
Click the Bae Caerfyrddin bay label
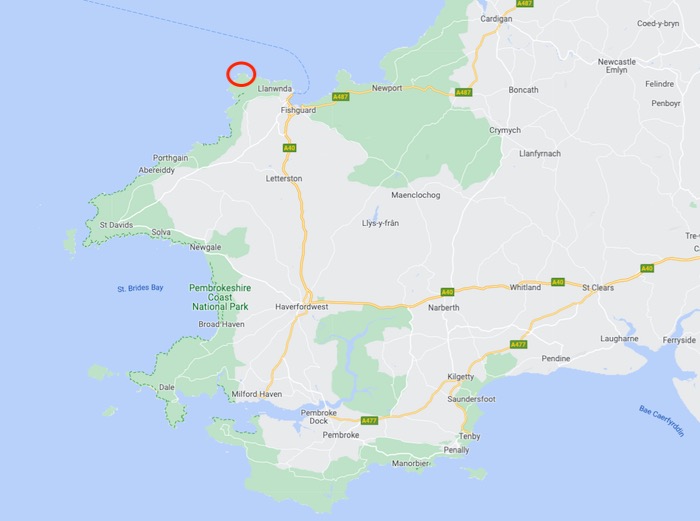(661, 421)
